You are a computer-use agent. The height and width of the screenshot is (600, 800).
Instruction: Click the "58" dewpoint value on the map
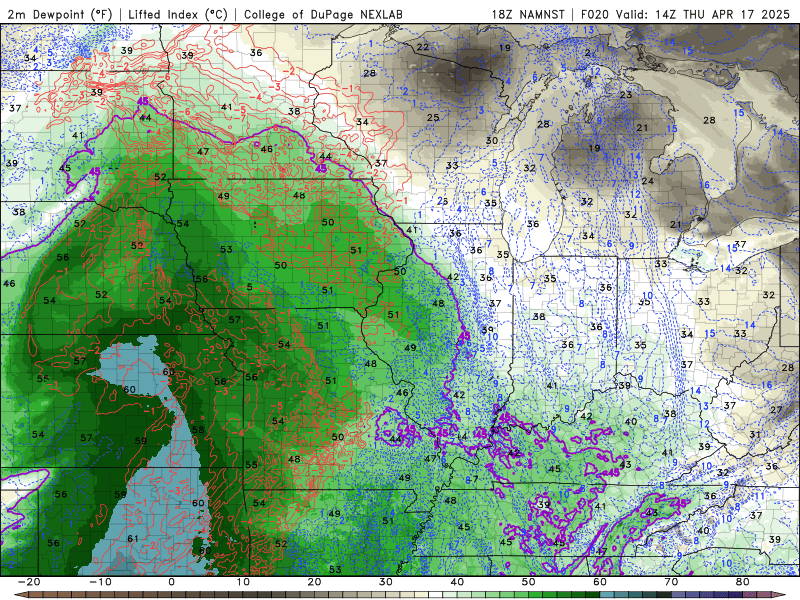(198, 430)
